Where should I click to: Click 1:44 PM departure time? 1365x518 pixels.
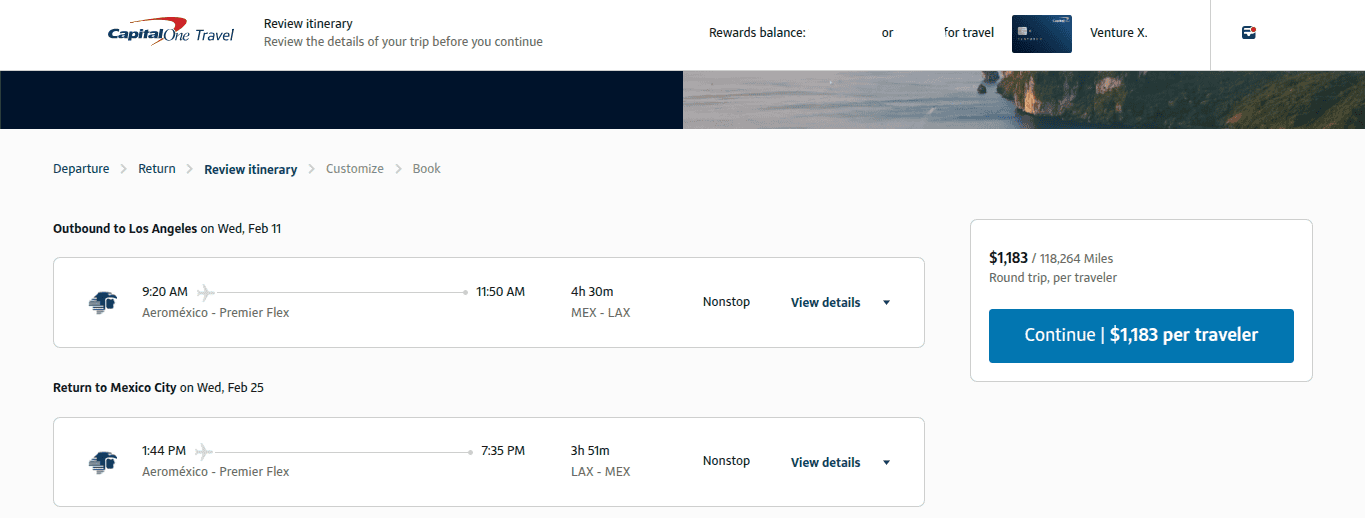click(x=165, y=451)
